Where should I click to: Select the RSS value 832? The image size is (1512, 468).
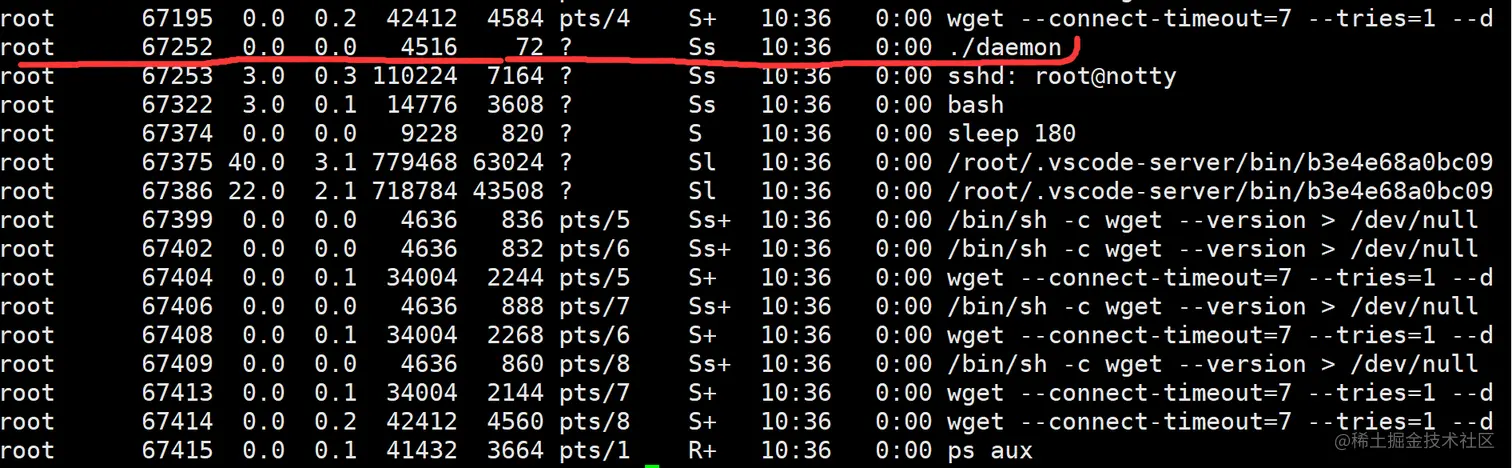pyautogui.click(x=522, y=249)
